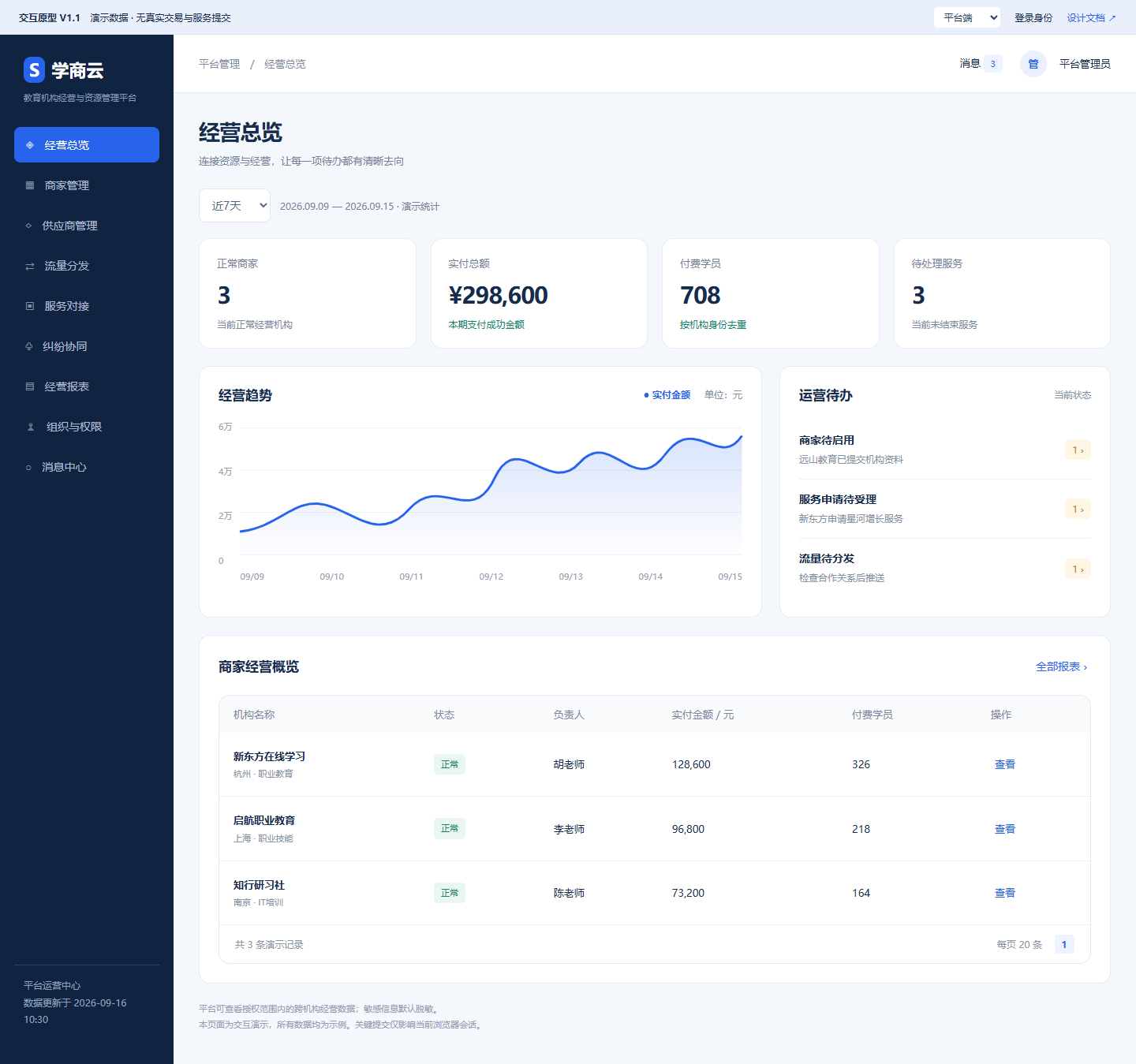Click the 启航职业教育 institution name
The image size is (1136, 1064).
(x=264, y=820)
